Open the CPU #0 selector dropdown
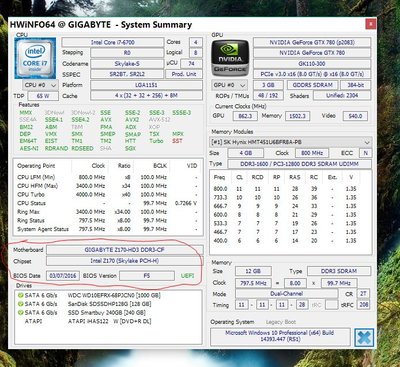 click(x=41, y=85)
